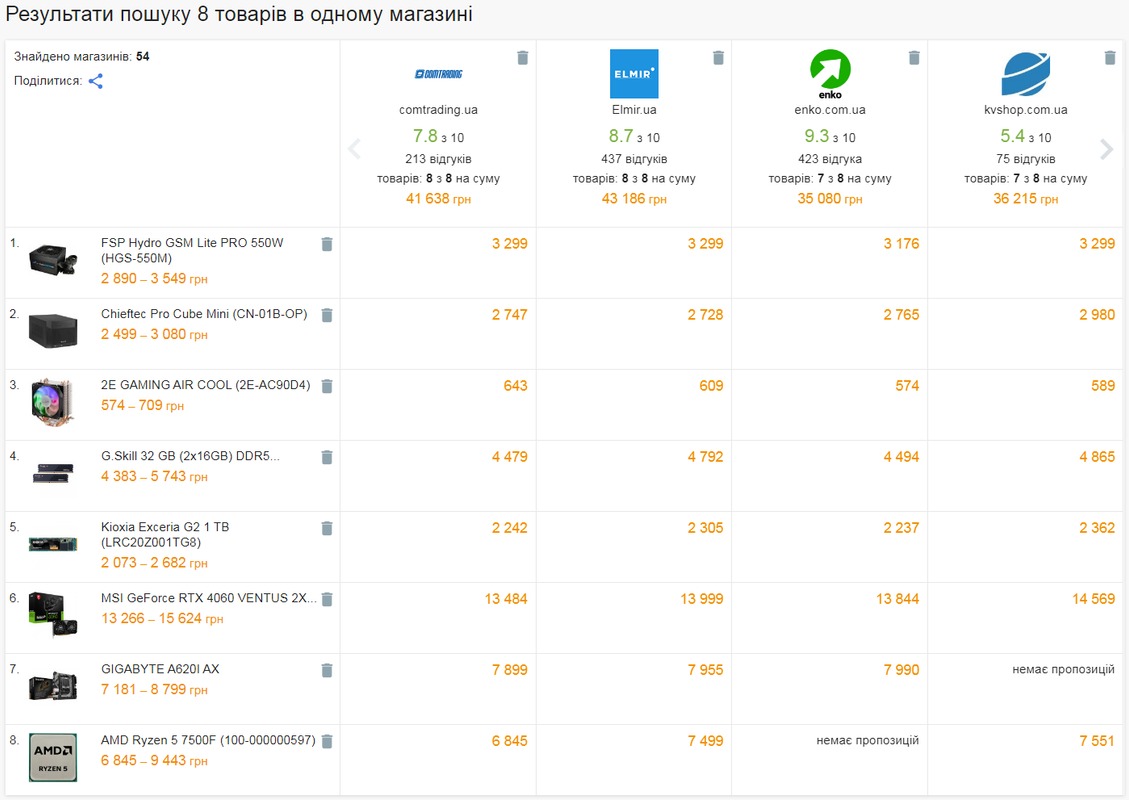The height and width of the screenshot is (800, 1129).
Task: Show next stores with right chevron arrow
Action: pyautogui.click(x=1107, y=149)
